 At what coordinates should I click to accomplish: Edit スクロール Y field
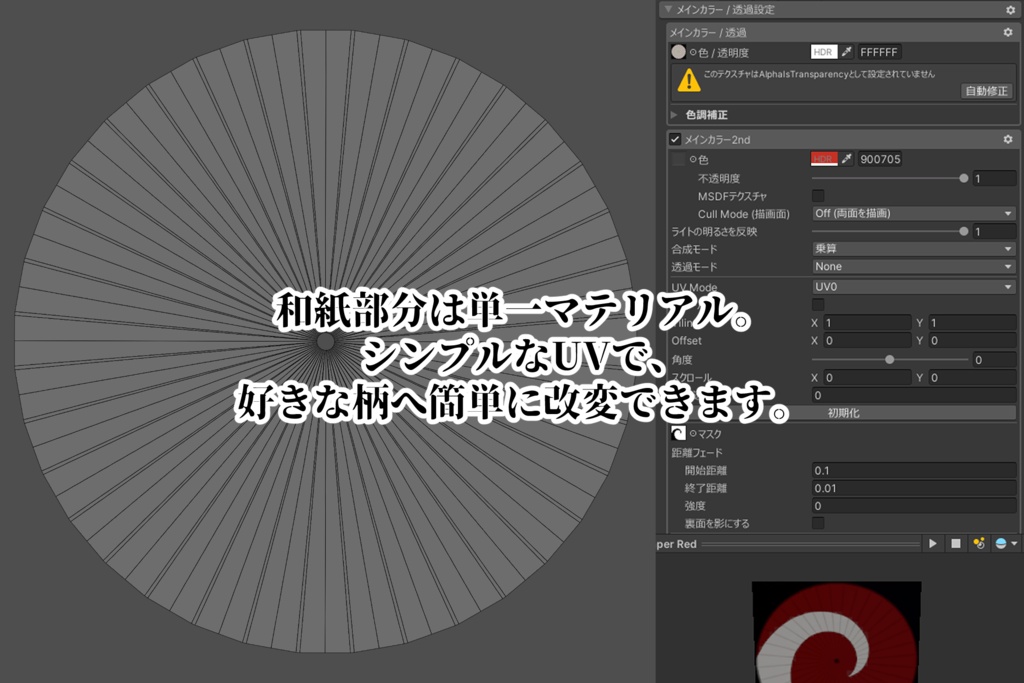pos(972,377)
